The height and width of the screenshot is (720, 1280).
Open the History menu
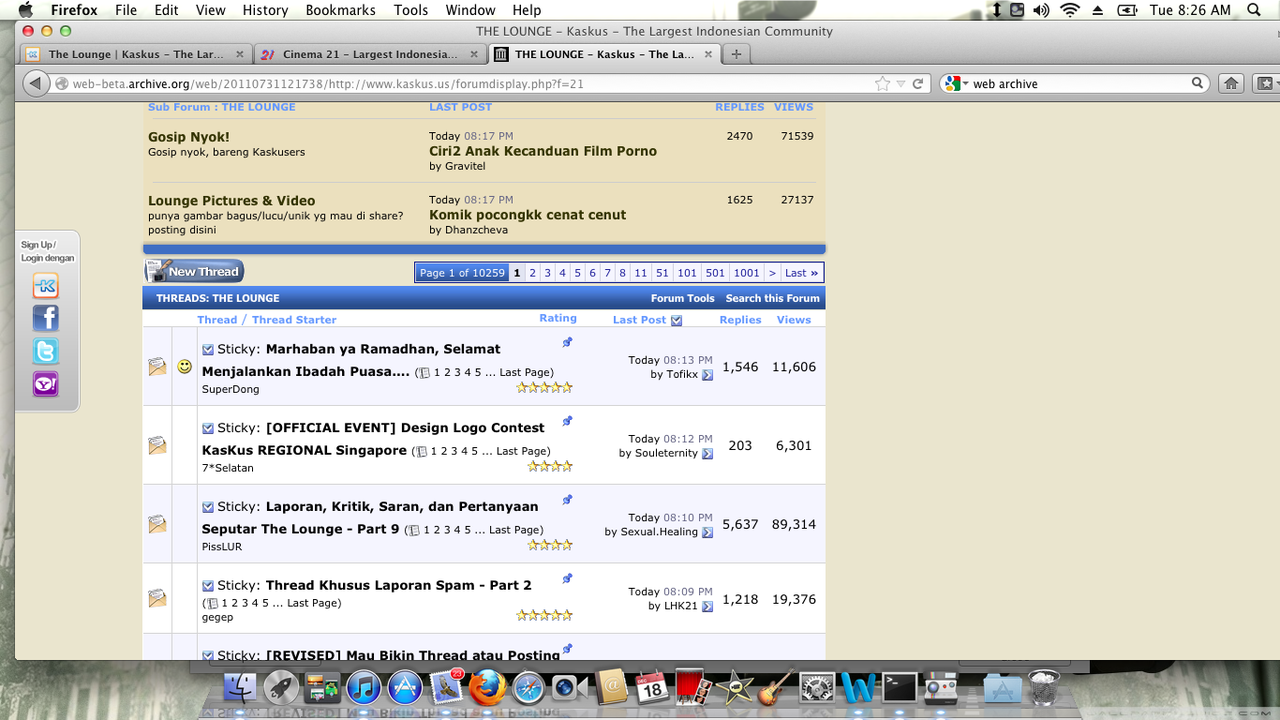point(265,10)
